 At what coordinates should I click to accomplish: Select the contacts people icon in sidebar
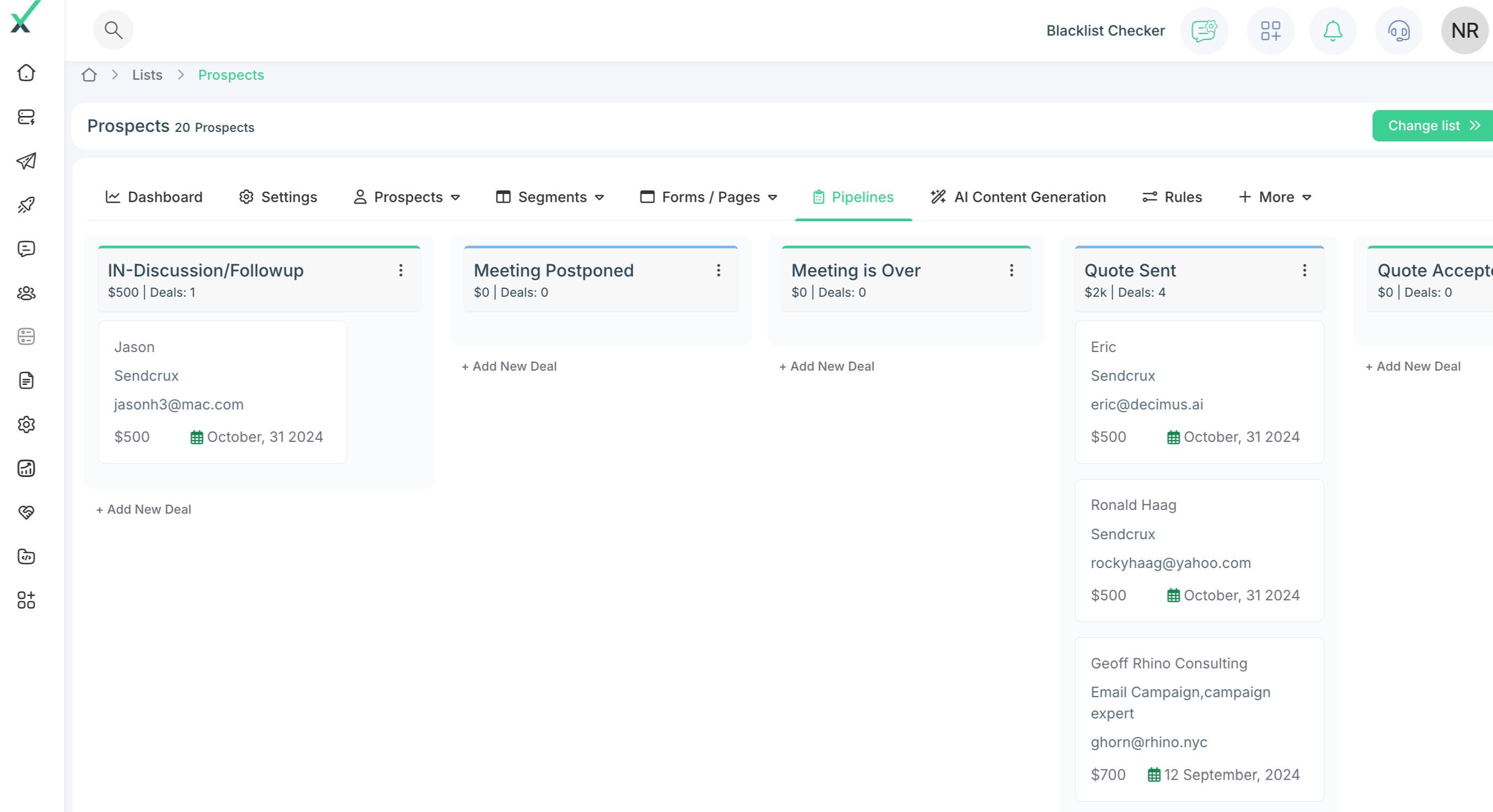pyautogui.click(x=26, y=293)
